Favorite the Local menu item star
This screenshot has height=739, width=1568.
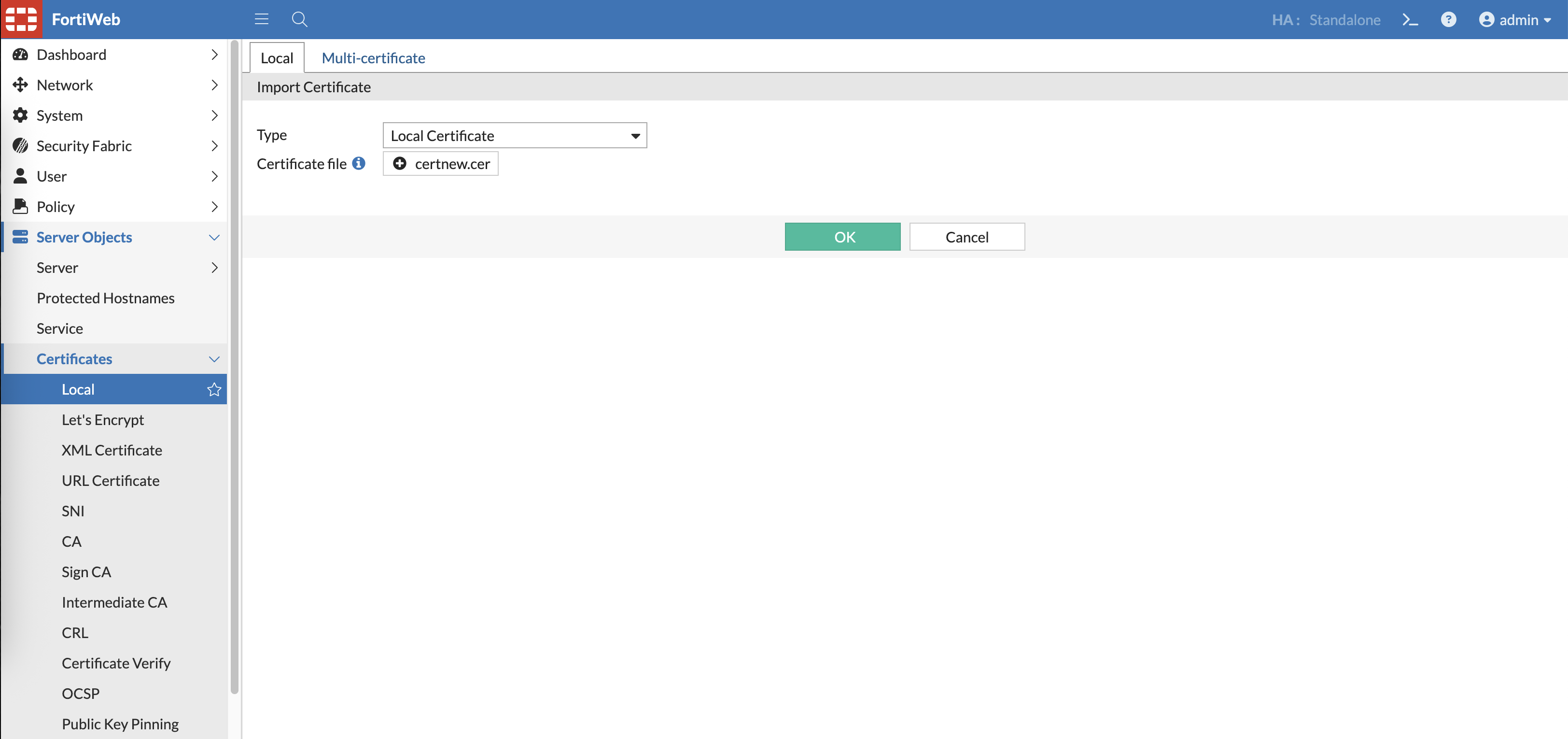click(214, 389)
